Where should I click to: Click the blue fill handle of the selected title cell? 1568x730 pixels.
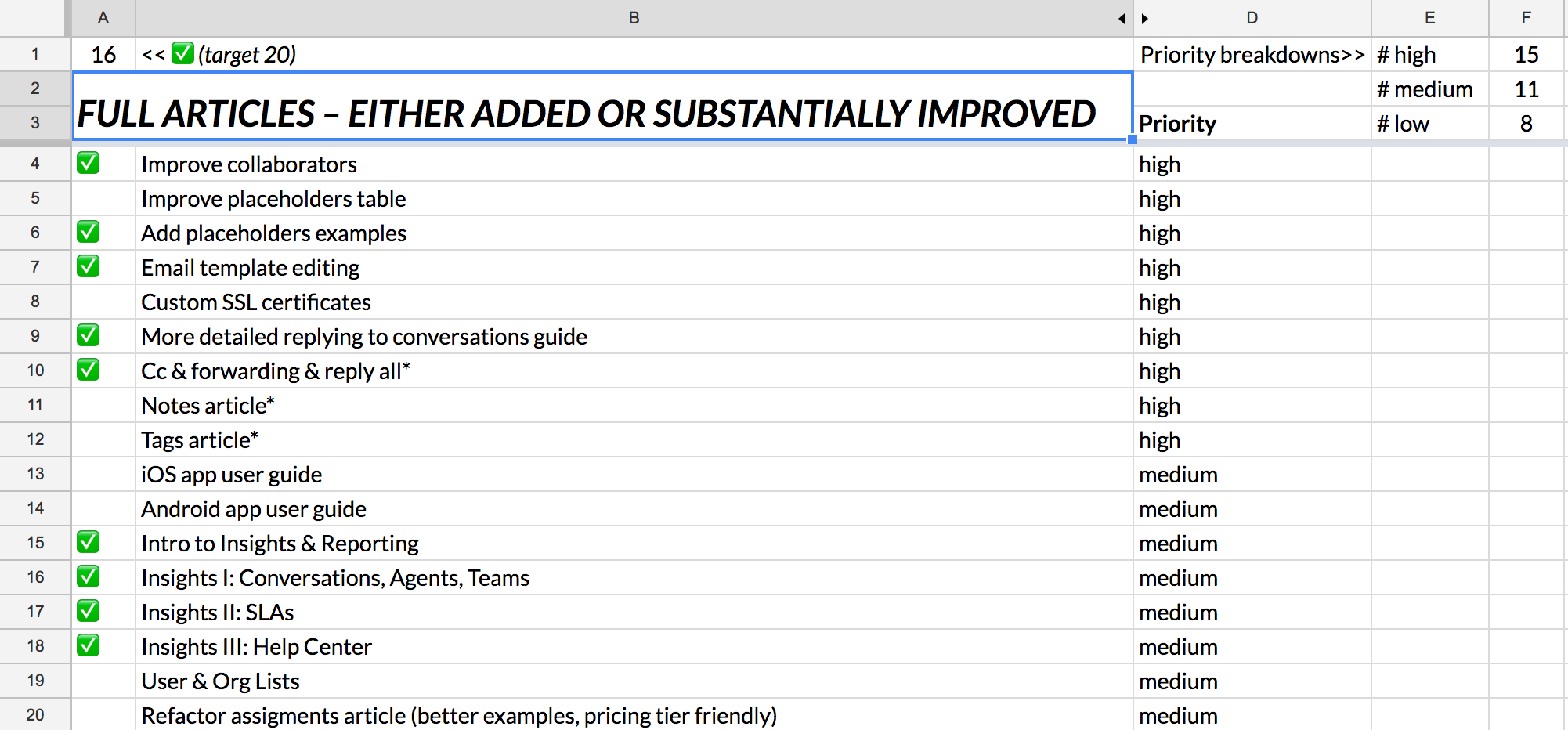click(1133, 139)
